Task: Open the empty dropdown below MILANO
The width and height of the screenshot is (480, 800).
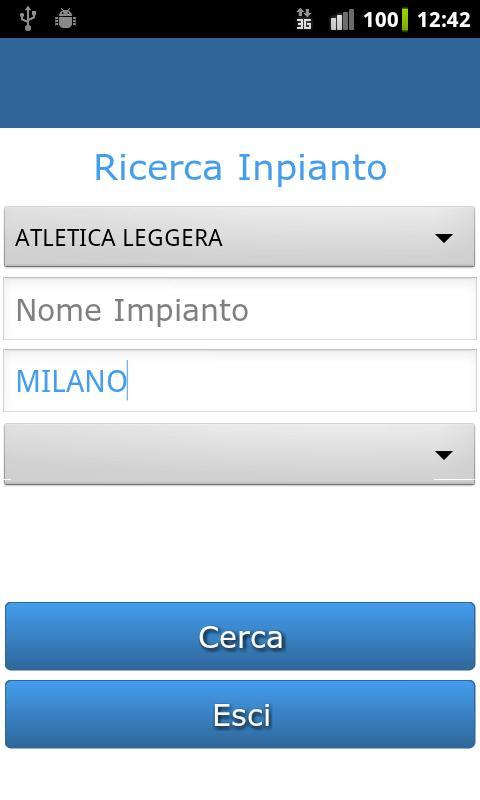Action: tap(239, 454)
